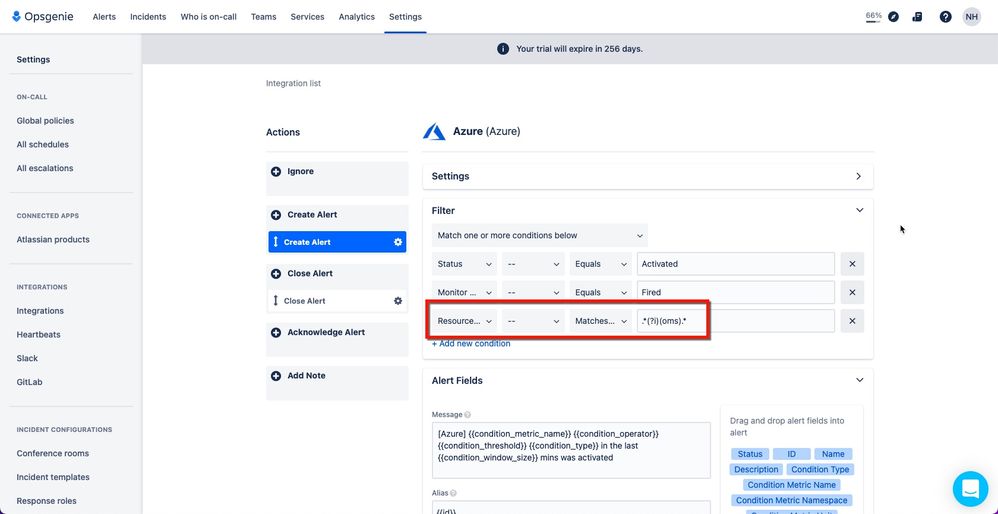The image size is (998, 514).
Task: Open Incident templates in sidebar
Action: tap(53, 477)
